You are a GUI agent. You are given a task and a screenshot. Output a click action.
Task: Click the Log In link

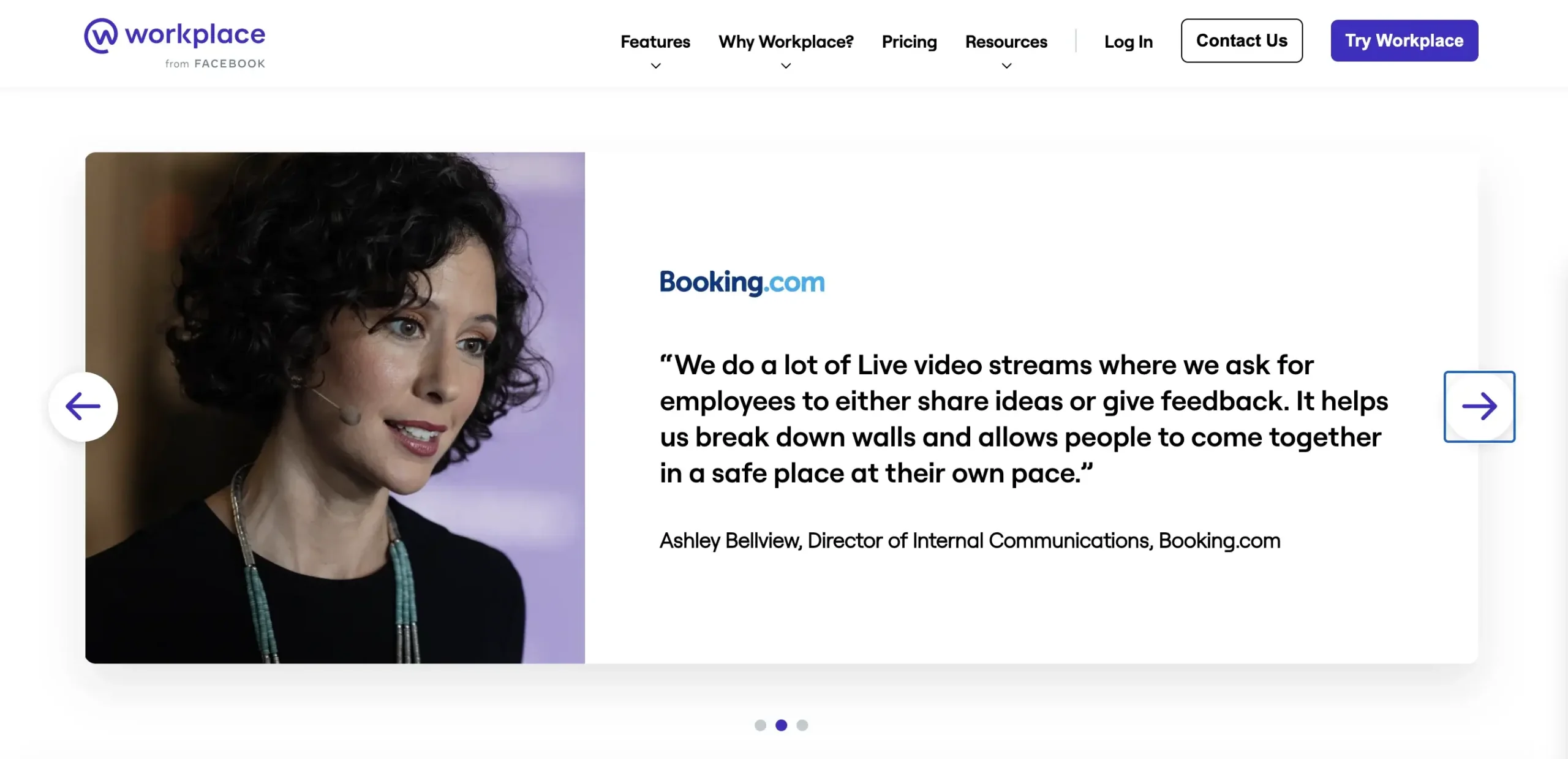click(1128, 42)
